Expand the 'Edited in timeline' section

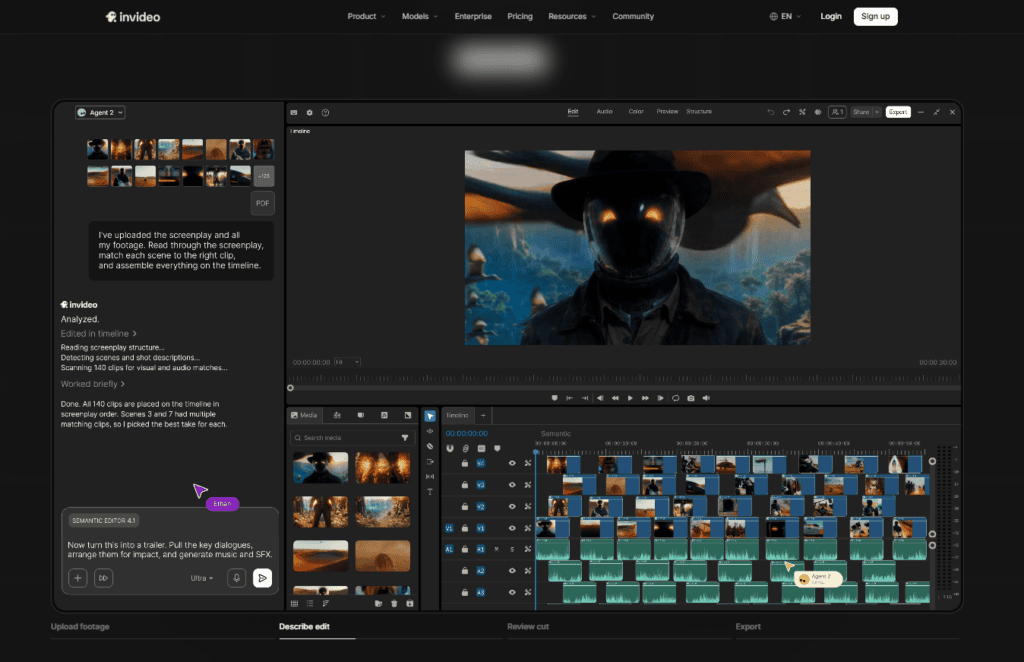click(99, 334)
